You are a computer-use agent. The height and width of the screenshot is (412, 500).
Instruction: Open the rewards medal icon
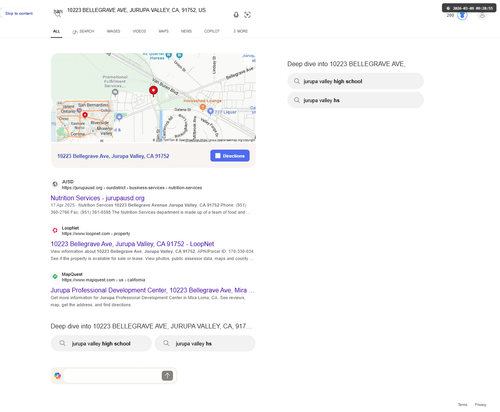(x=462, y=15)
